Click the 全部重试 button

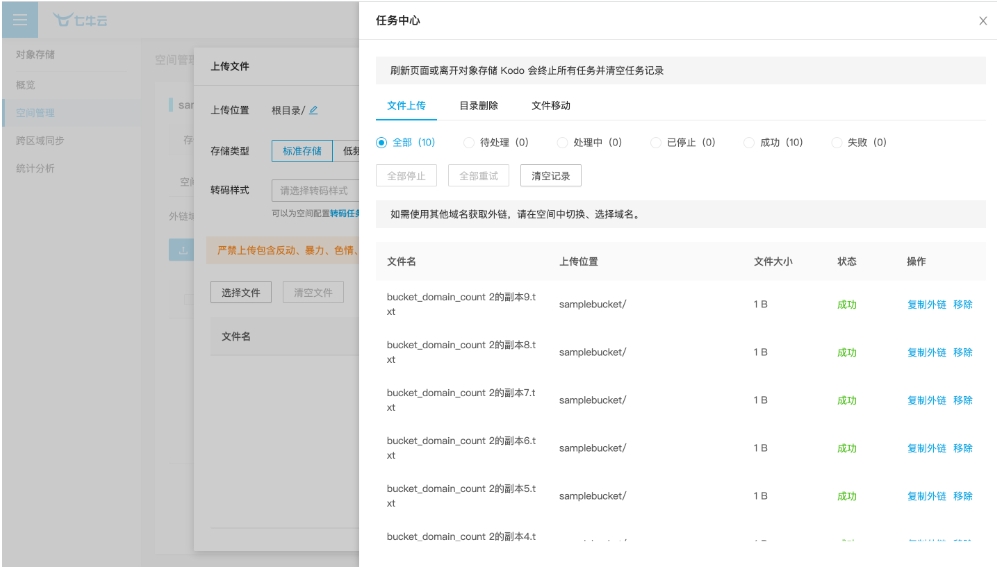(x=479, y=175)
